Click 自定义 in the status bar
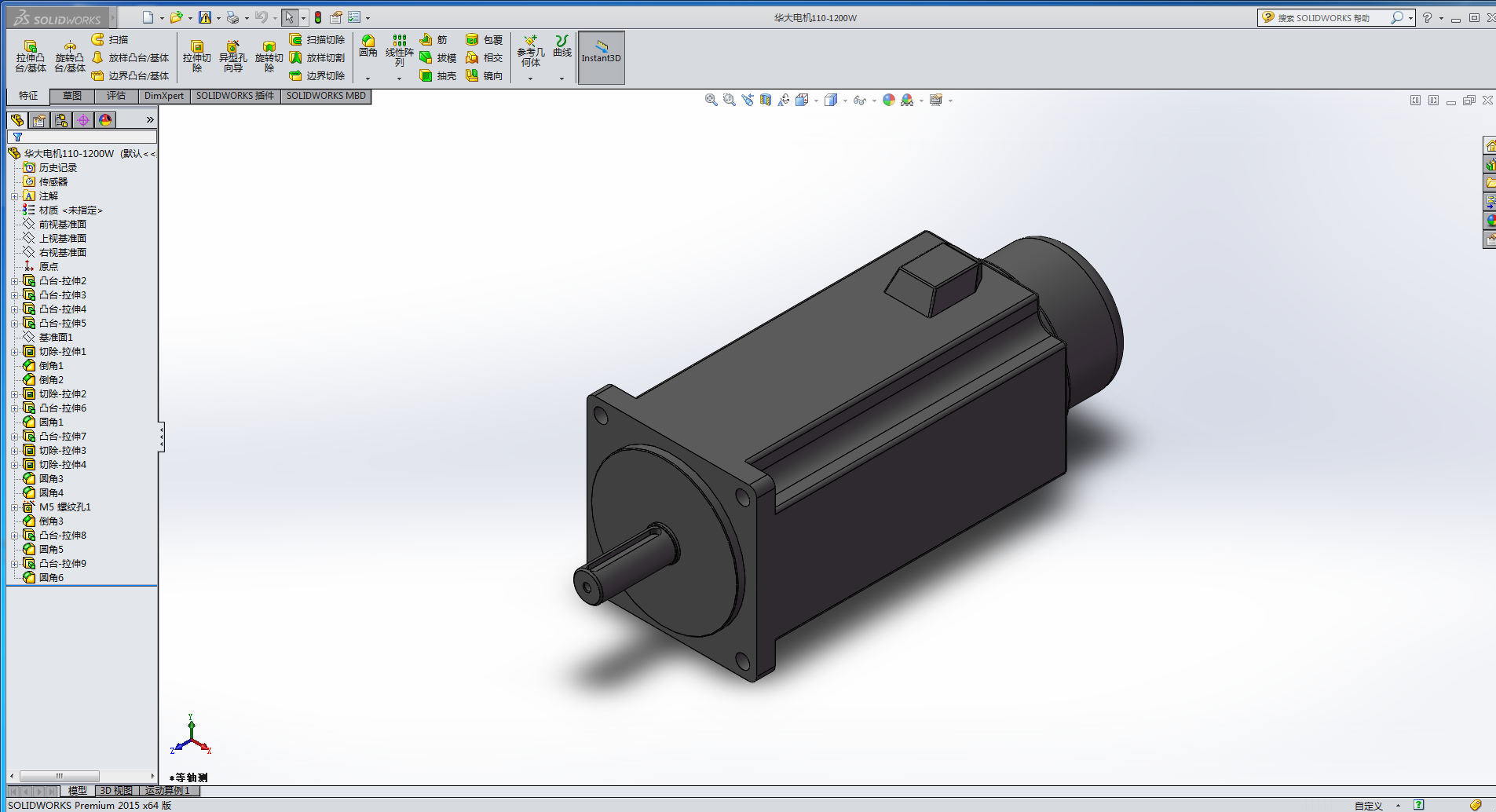 coord(1368,806)
